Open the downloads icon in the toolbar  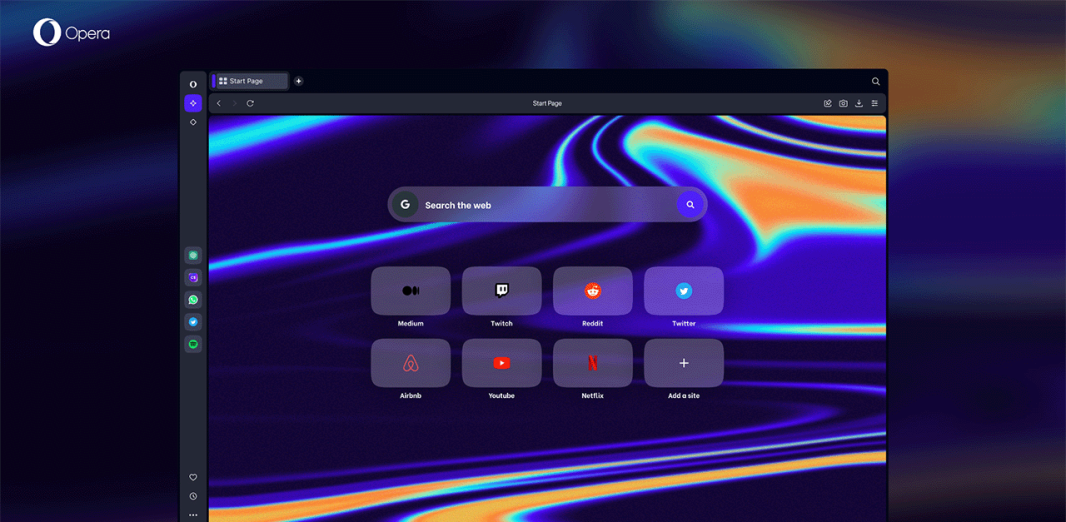click(x=859, y=103)
